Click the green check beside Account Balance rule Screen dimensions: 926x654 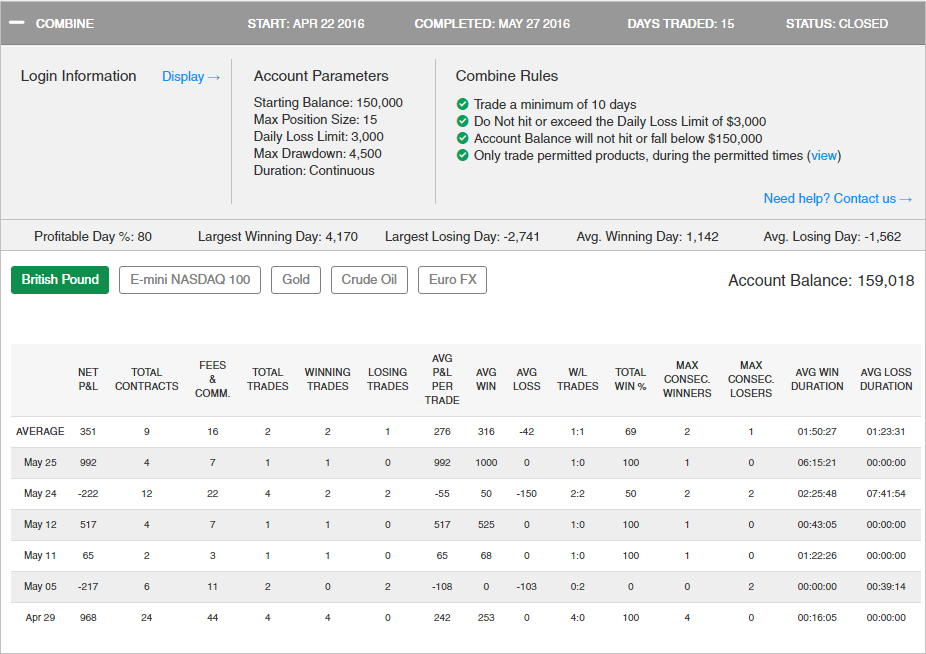pyautogui.click(x=462, y=138)
